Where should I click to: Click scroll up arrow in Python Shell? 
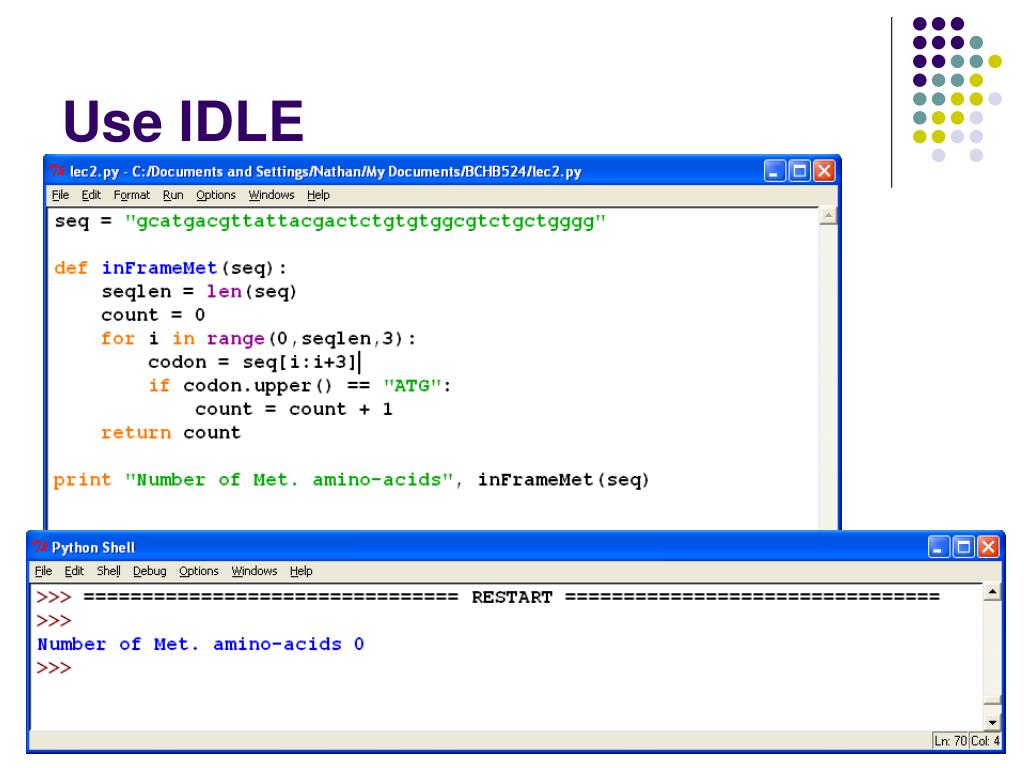(992, 593)
